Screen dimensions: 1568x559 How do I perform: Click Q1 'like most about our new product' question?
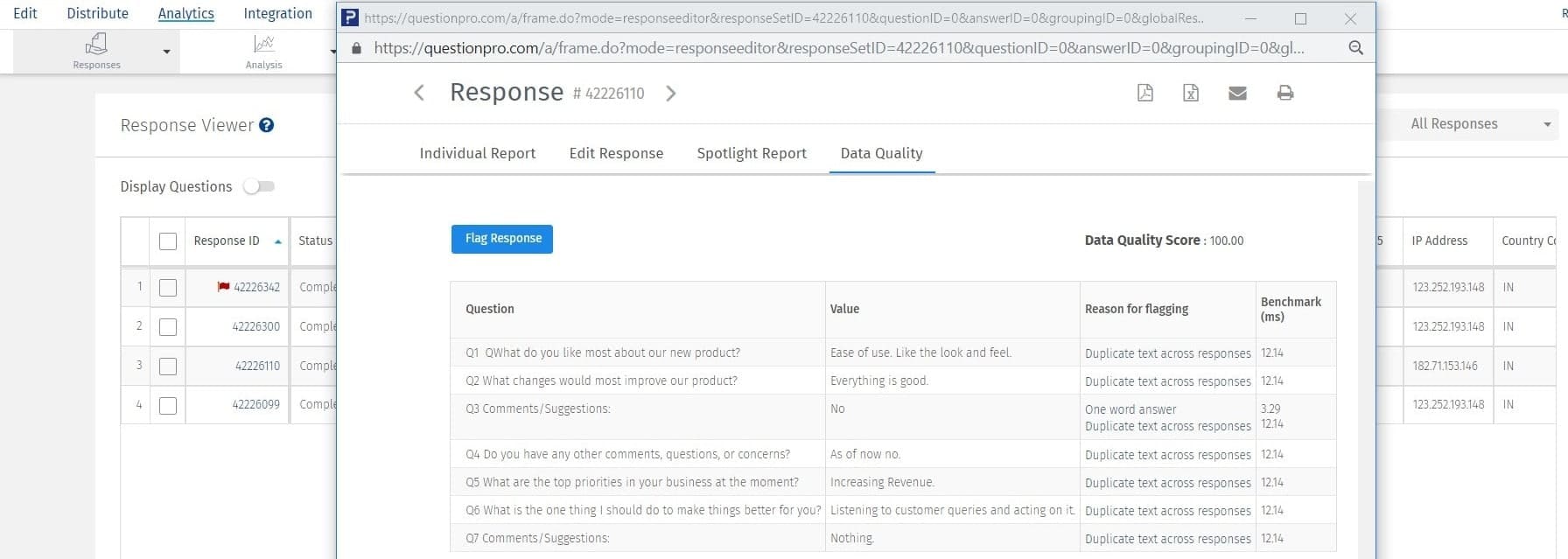603,353
